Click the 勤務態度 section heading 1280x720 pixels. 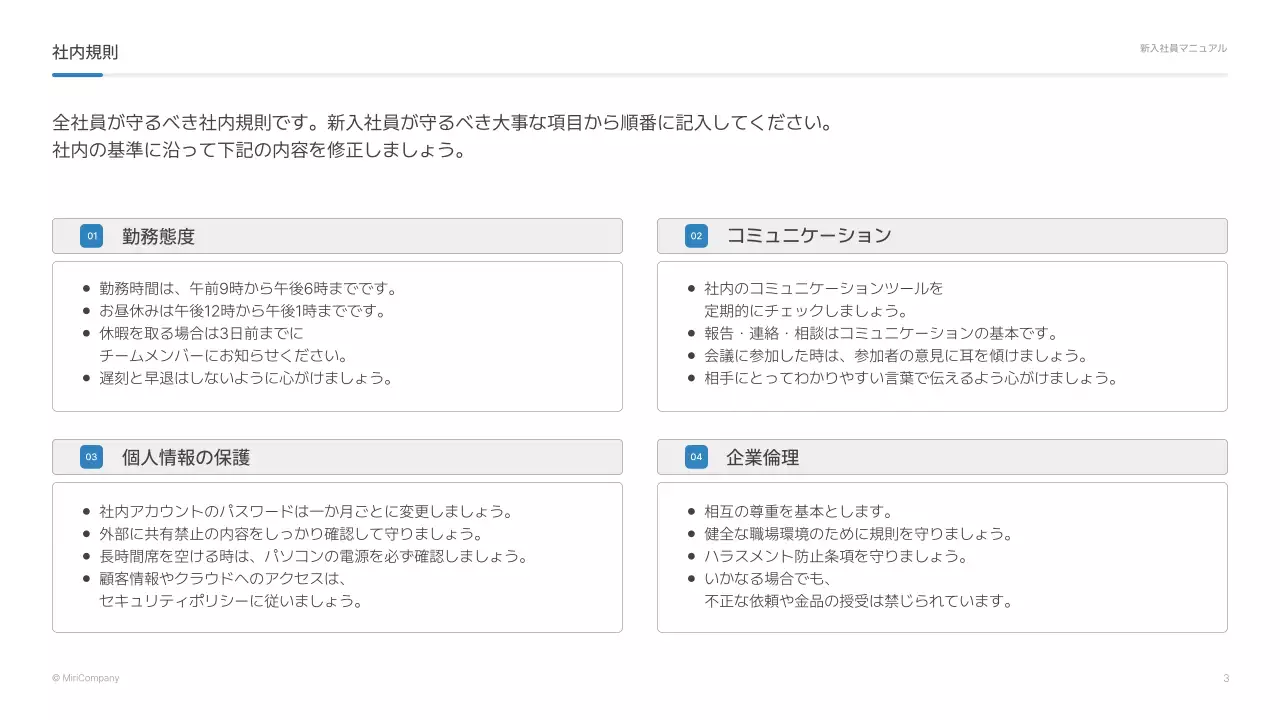(159, 237)
